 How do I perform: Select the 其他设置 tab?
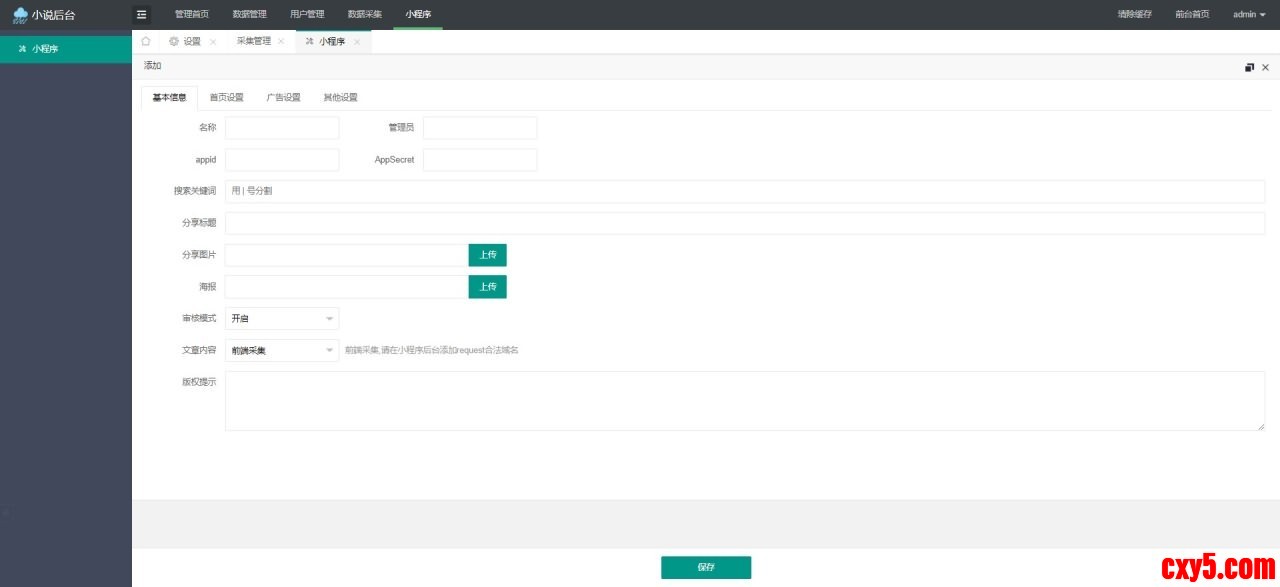340,97
